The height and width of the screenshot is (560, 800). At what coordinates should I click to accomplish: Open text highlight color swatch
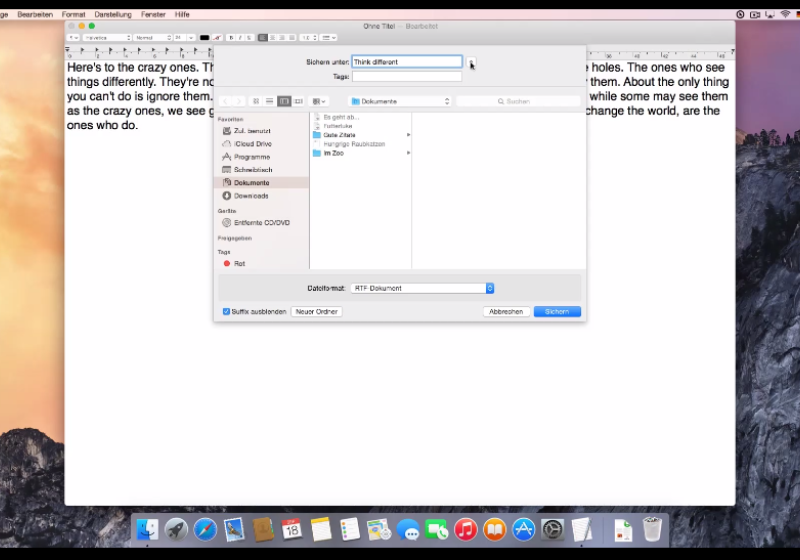217,38
